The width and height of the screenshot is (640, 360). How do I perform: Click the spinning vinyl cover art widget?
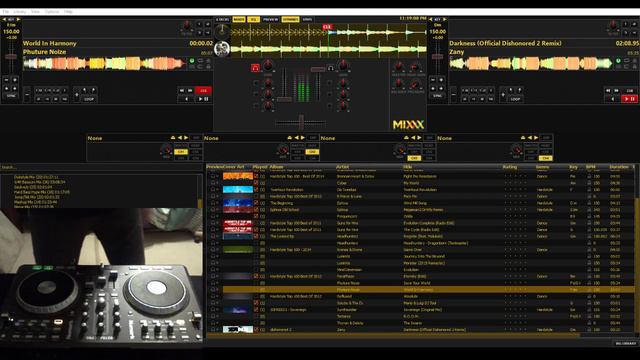222,49
